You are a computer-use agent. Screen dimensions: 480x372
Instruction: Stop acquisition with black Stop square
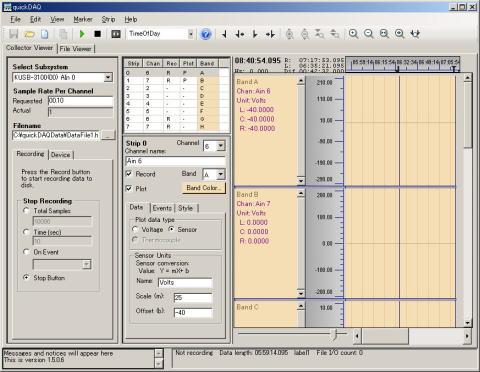(97, 34)
